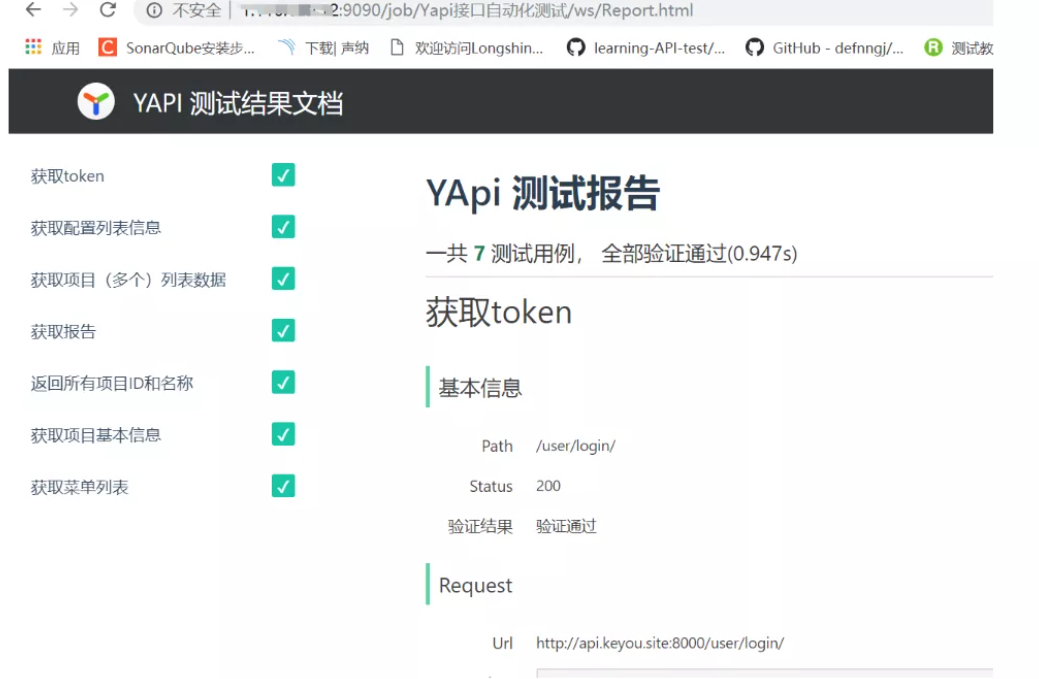
Task: Select 获取token in the sidebar list
Action: (x=68, y=177)
